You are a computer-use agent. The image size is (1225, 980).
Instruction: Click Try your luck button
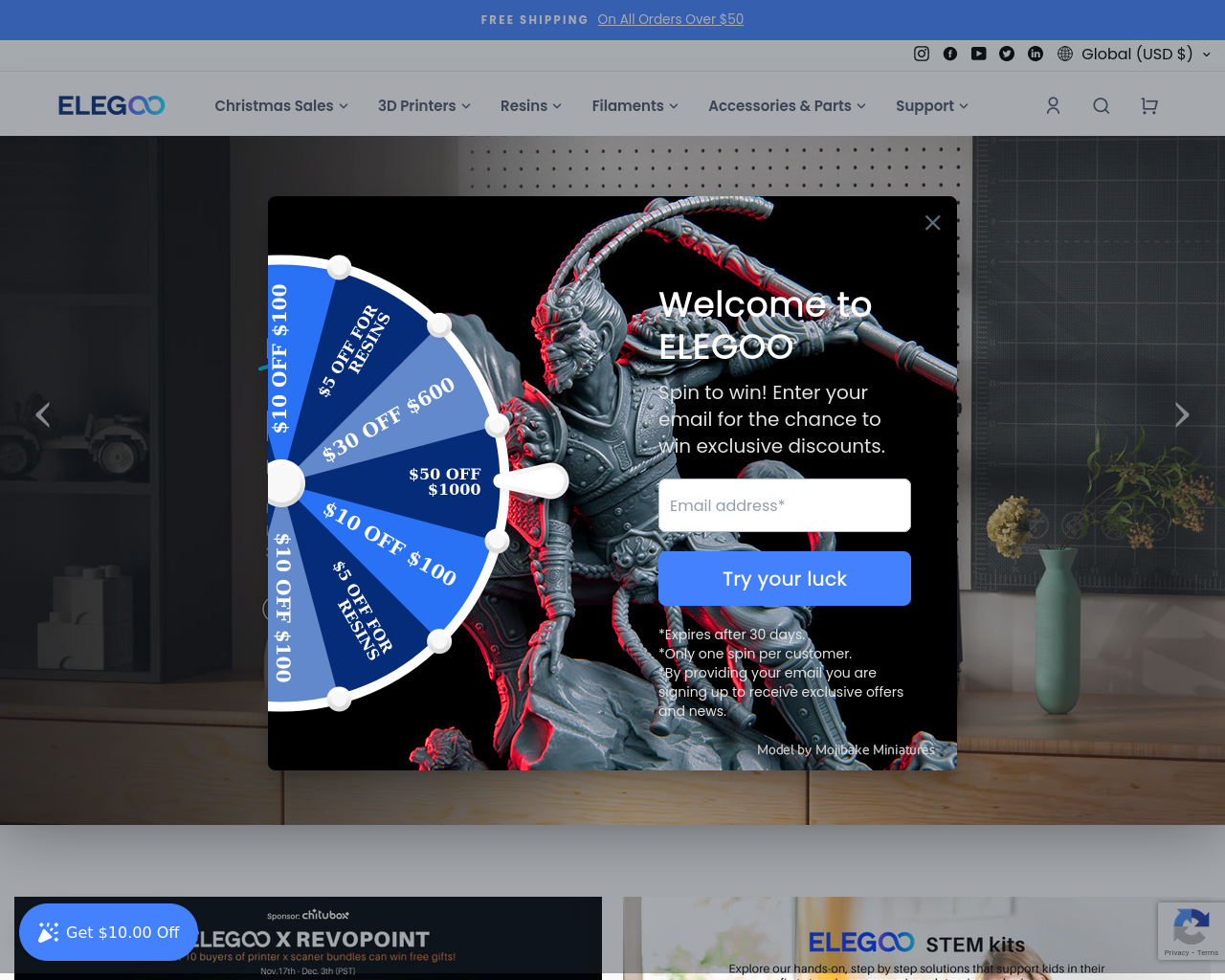click(x=785, y=578)
